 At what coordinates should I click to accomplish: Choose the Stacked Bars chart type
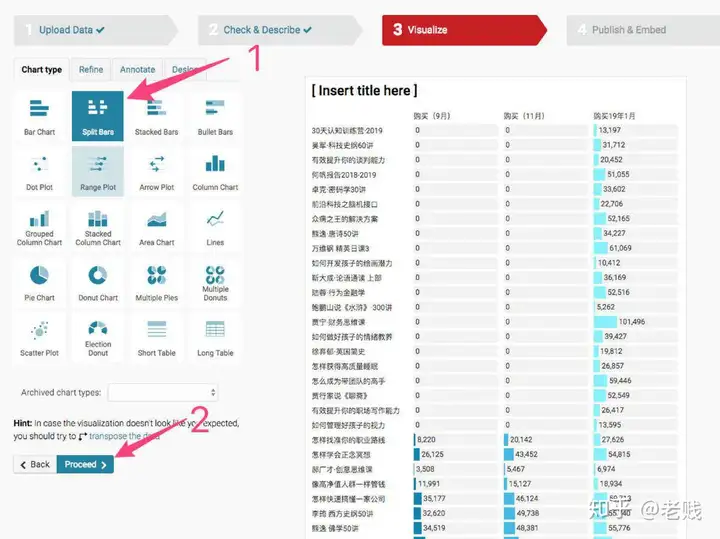(157, 116)
